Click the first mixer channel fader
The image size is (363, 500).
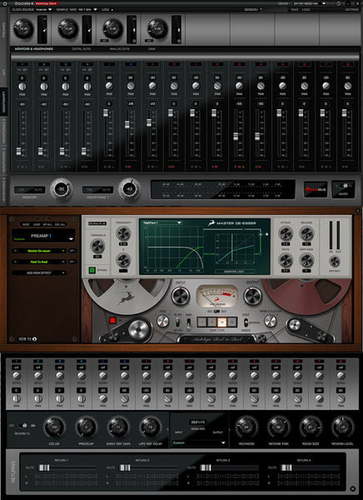click(19, 151)
